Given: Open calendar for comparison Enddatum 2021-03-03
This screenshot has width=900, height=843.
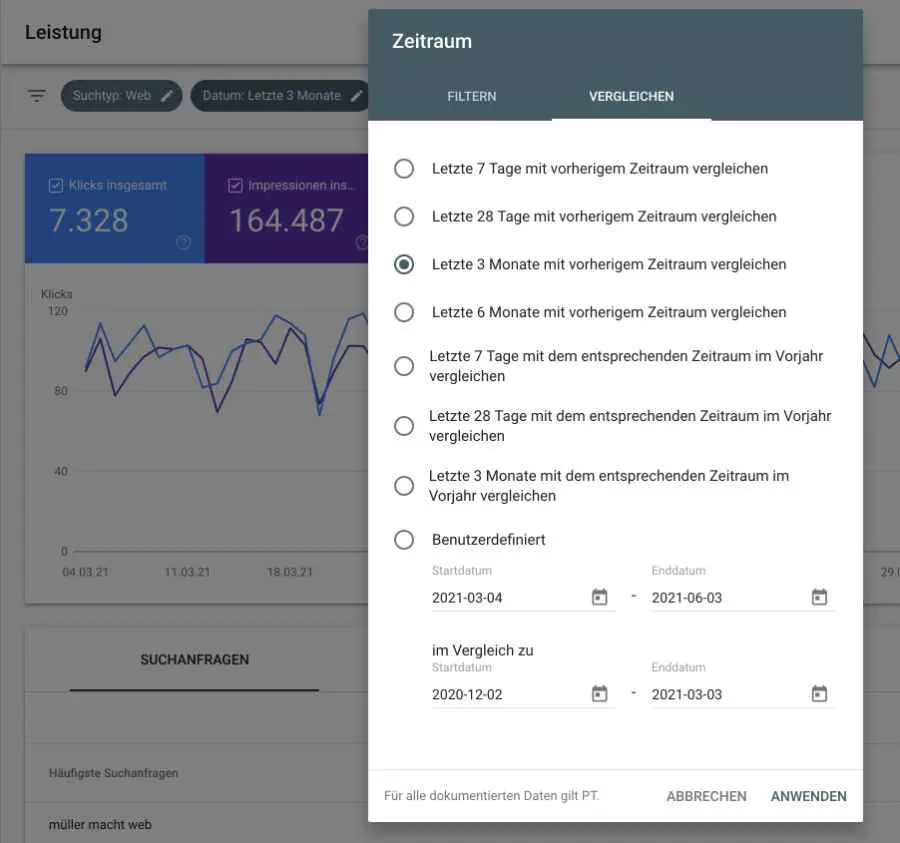Looking at the screenshot, I should point(819,694).
